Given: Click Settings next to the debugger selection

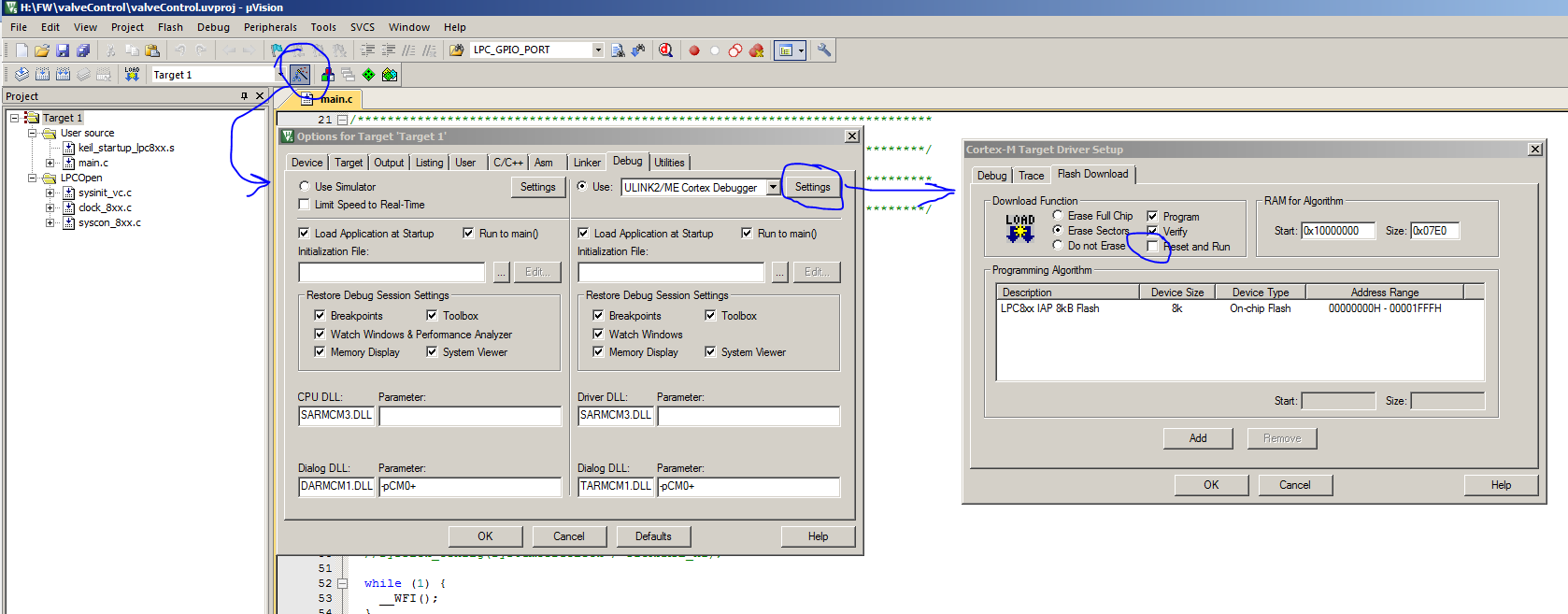Looking at the screenshot, I should pyautogui.click(x=812, y=187).
